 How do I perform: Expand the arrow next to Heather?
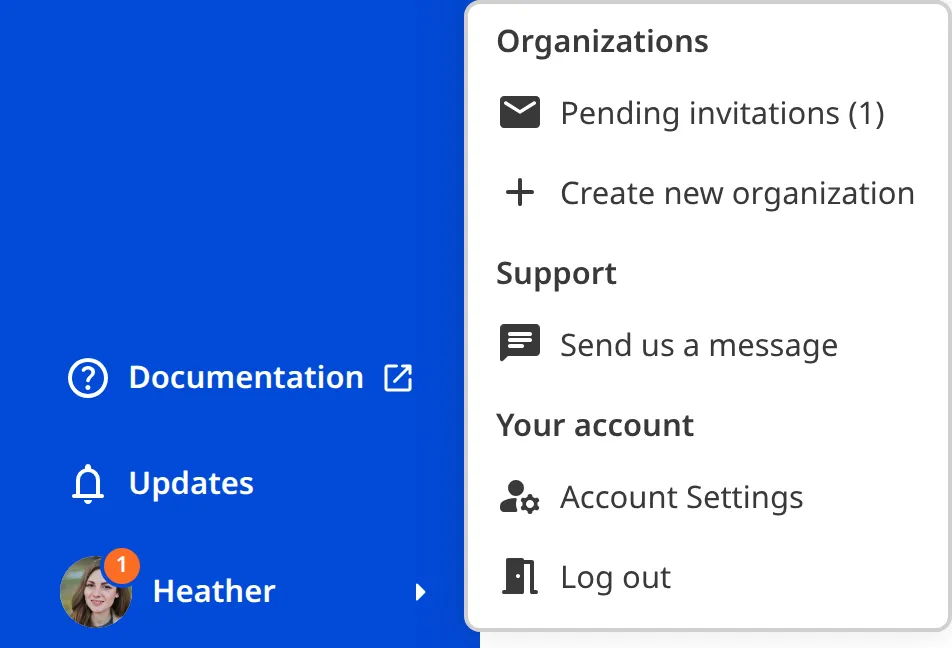click(420, 592)
